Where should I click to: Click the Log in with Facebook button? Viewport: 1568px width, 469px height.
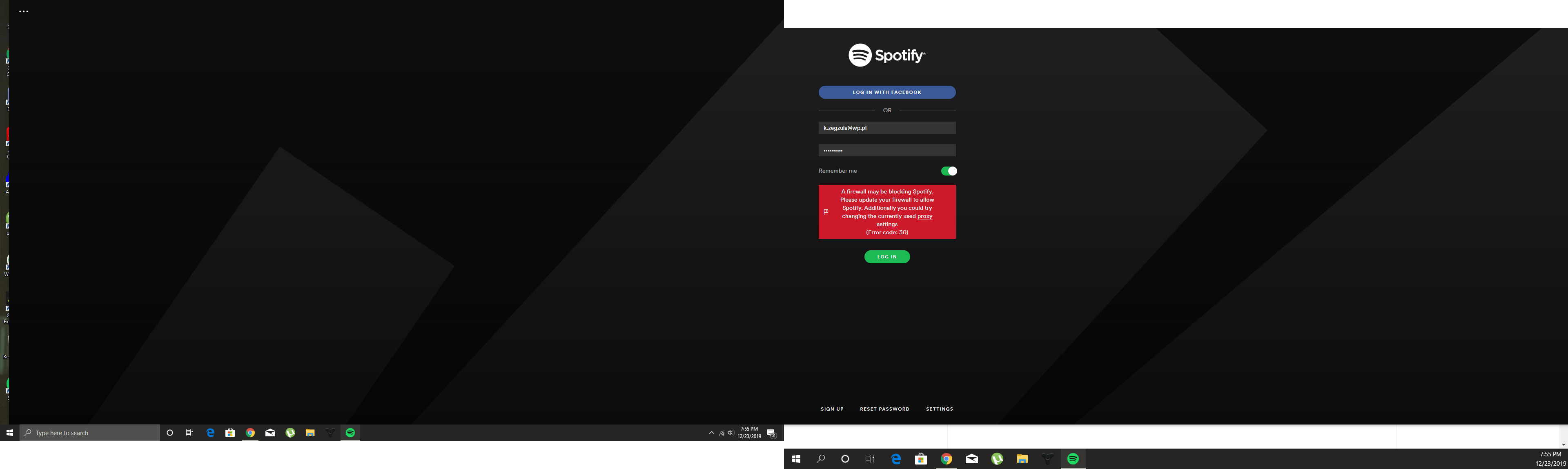click(x=887, y=93)
